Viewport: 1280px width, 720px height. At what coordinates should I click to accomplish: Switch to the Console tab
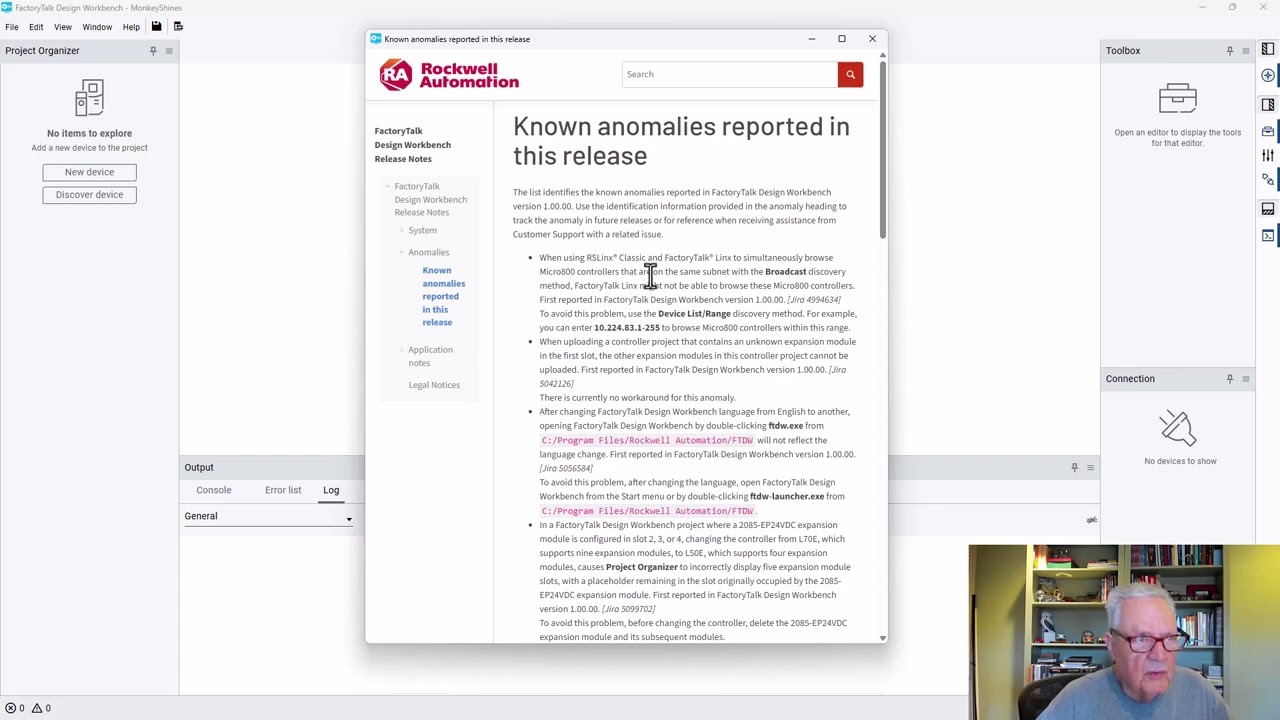214,491
